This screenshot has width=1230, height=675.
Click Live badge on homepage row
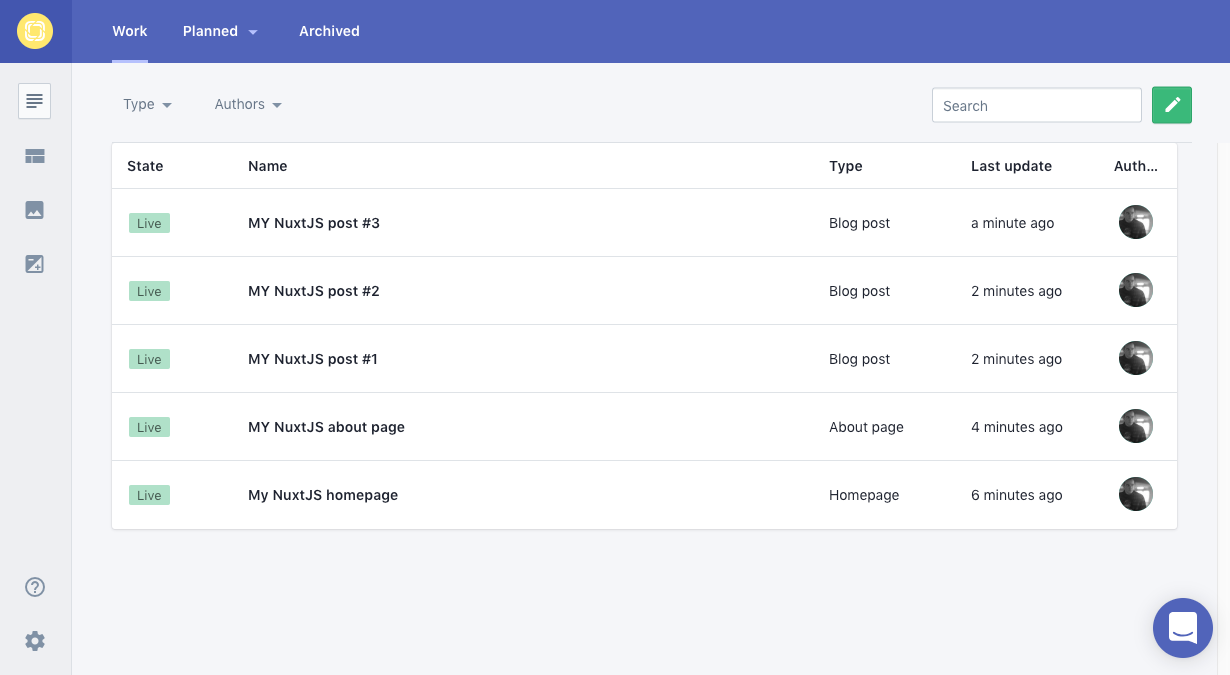[x=149, y=495]
